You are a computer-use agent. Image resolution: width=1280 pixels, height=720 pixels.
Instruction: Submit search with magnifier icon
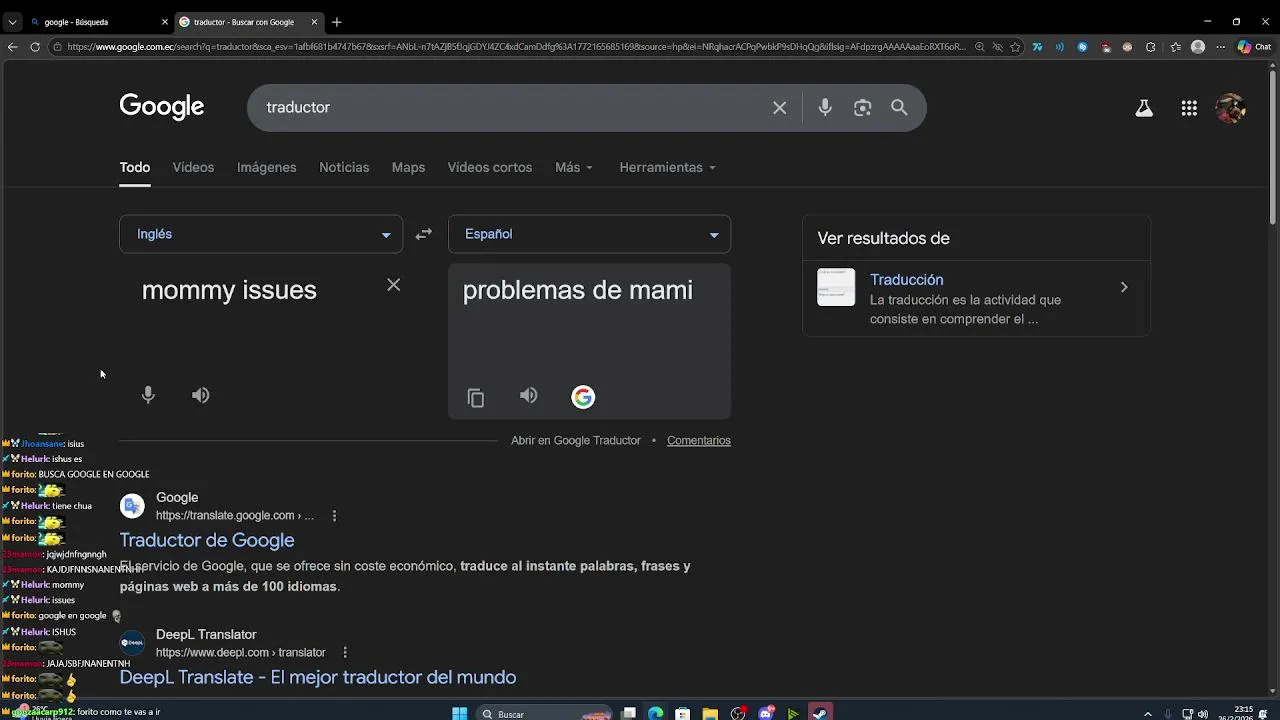899,108
